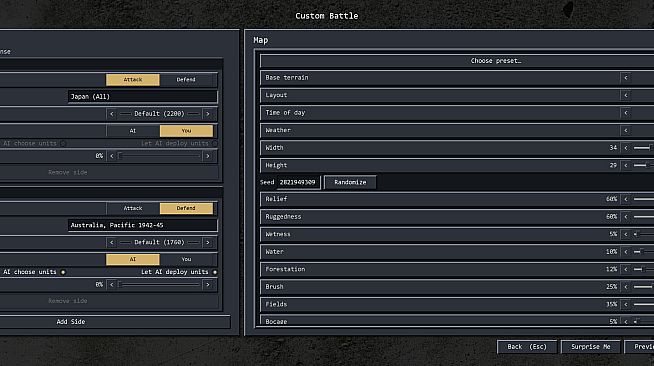Screen dimensions: 654x366
Task: Decrease map Height with left arrow
Action: coord(626,165)
